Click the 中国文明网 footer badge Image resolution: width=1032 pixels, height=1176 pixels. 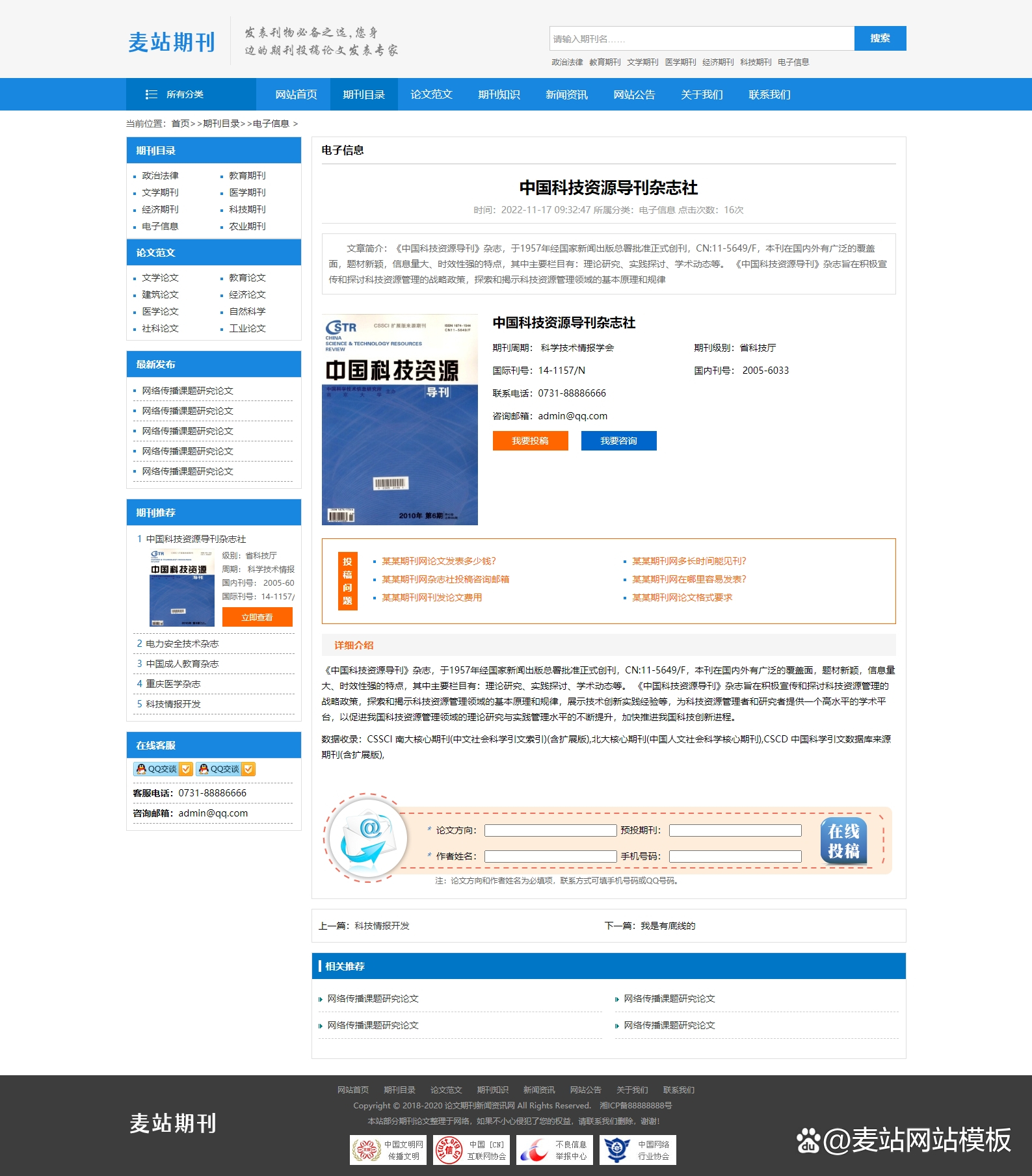coord(388,1150)
